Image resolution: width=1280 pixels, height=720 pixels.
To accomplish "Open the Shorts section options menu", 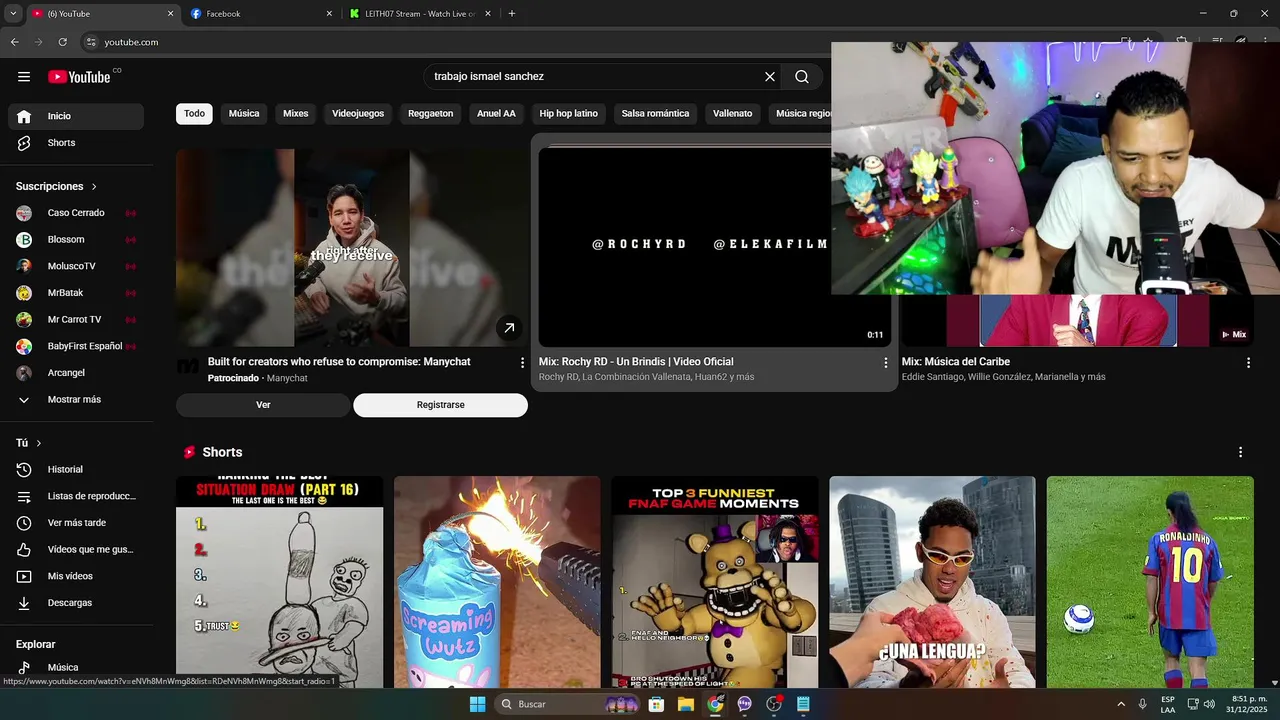I will [1240, 452].
